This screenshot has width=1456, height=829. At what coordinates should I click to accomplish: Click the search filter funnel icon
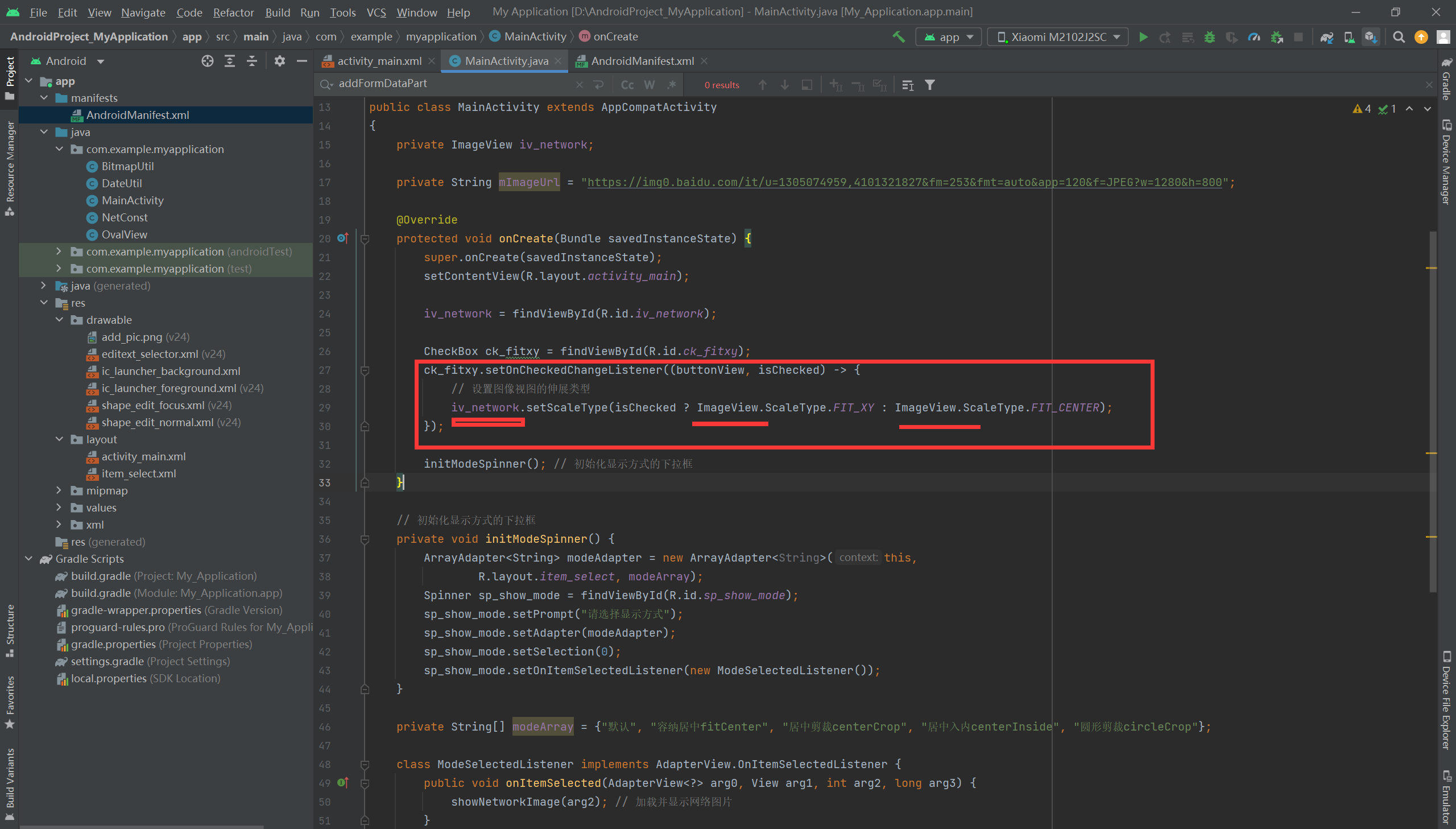930,85
